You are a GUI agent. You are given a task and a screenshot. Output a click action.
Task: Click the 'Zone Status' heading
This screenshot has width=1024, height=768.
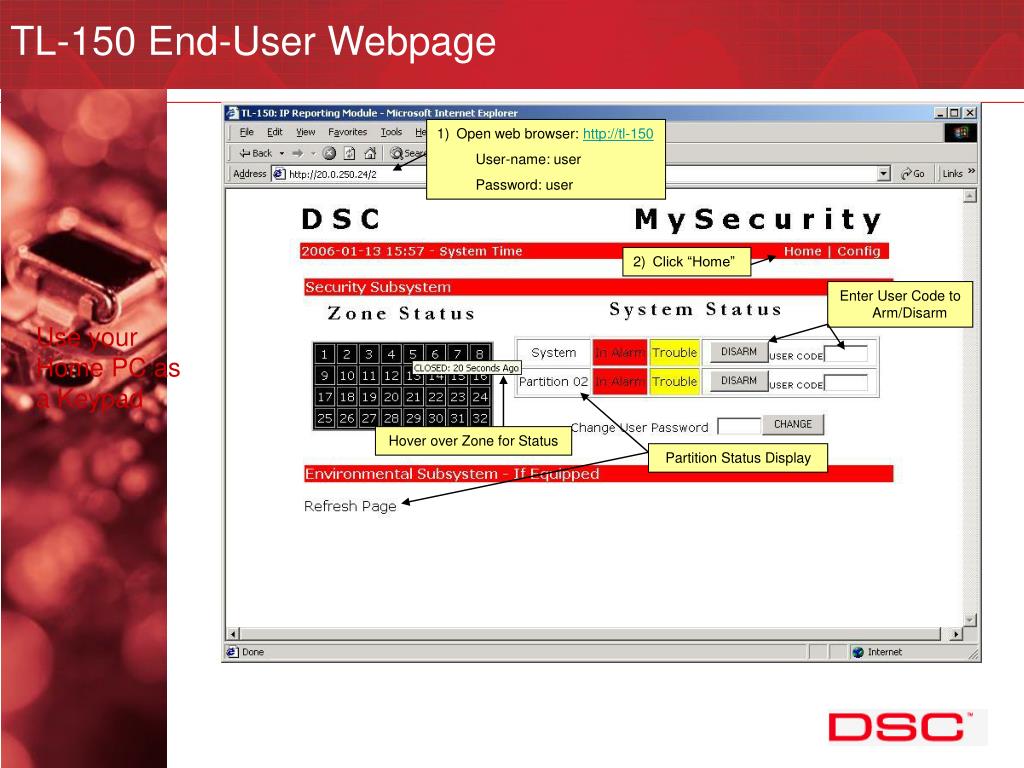tap(401, 313)
